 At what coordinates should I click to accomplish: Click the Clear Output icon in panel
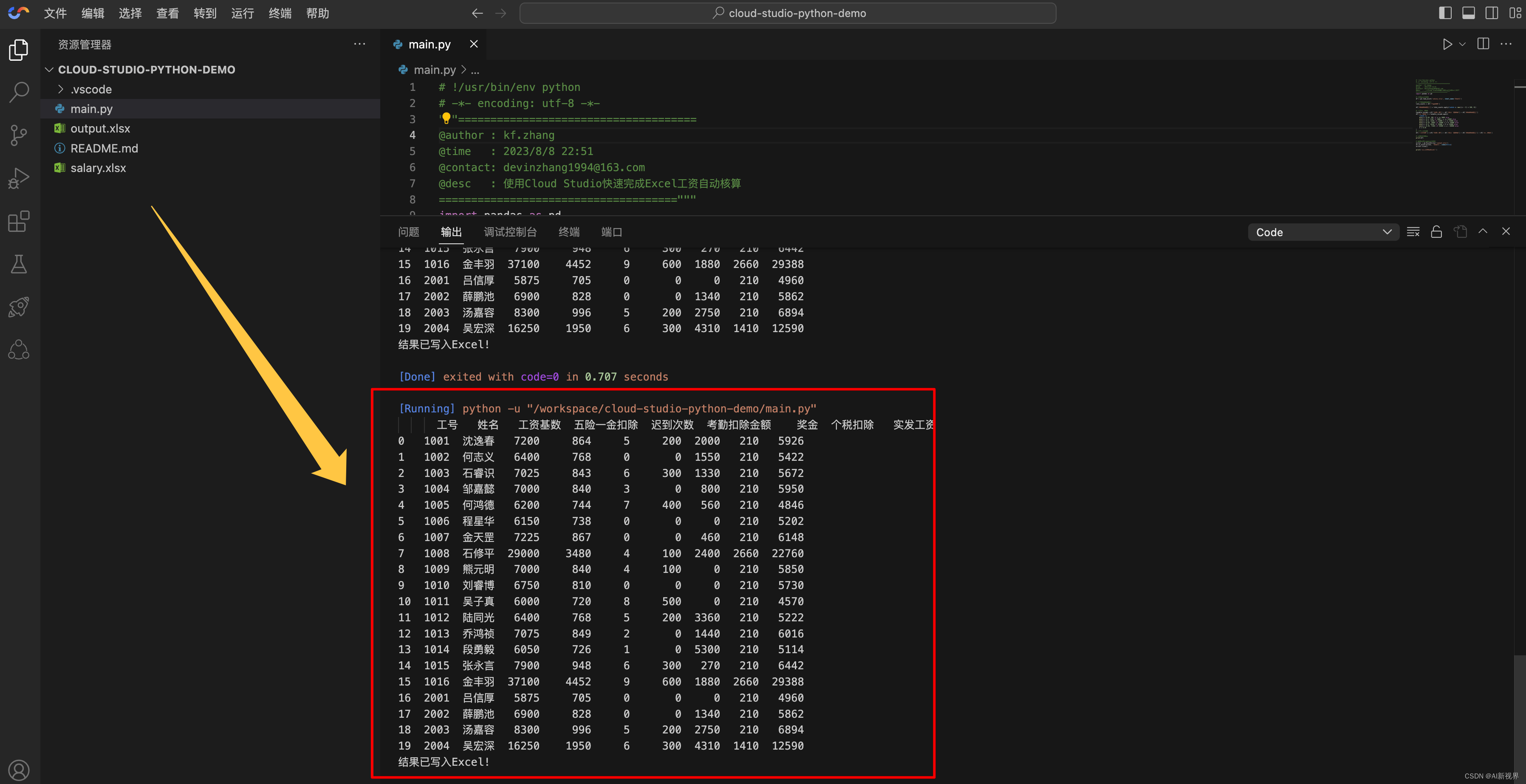coord(1413,232)
